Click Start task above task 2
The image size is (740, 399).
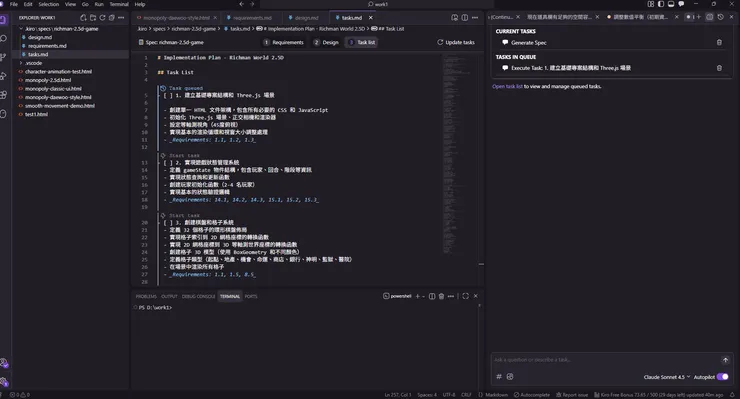[x=184, y=155]
